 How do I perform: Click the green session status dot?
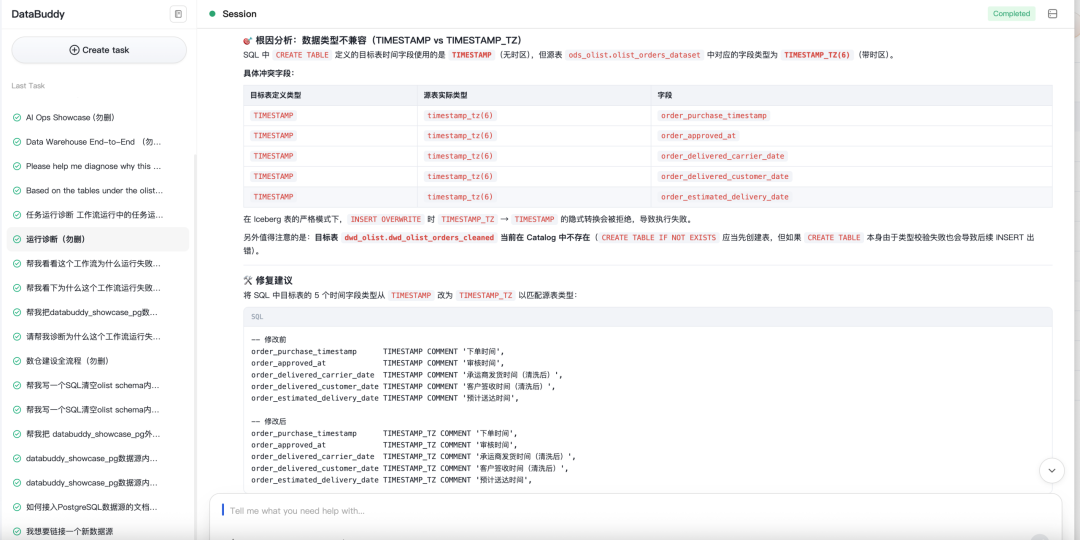click(212, 14)
